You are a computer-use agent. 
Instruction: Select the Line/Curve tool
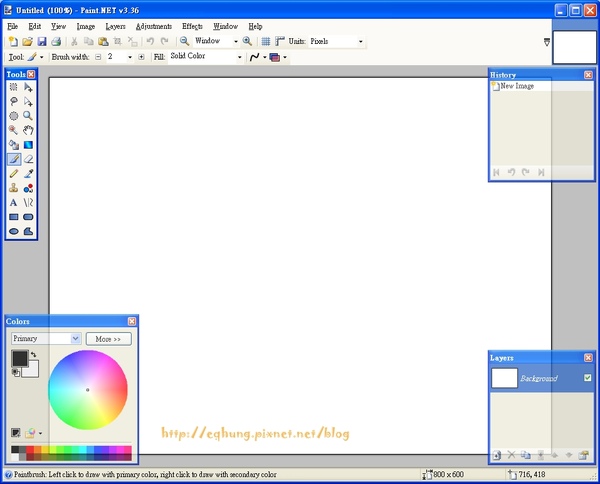(x=28, y=202)
